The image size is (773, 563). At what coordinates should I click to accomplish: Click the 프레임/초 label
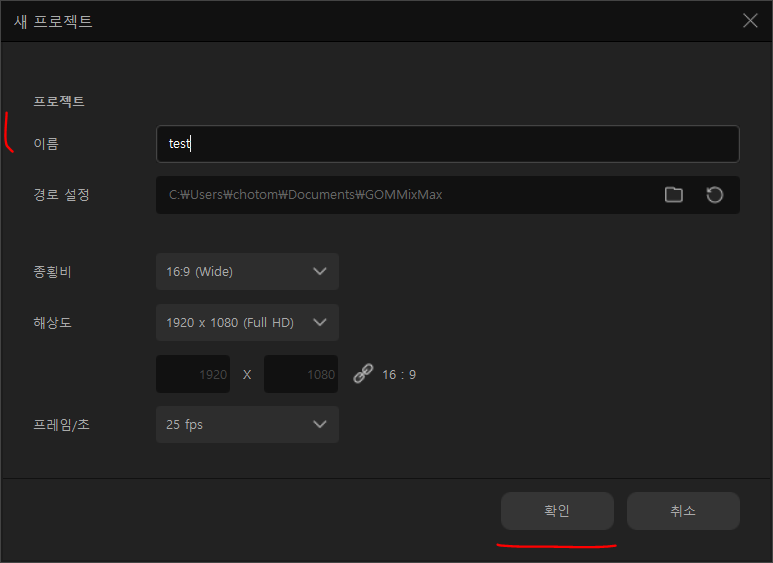click(61, 424)
